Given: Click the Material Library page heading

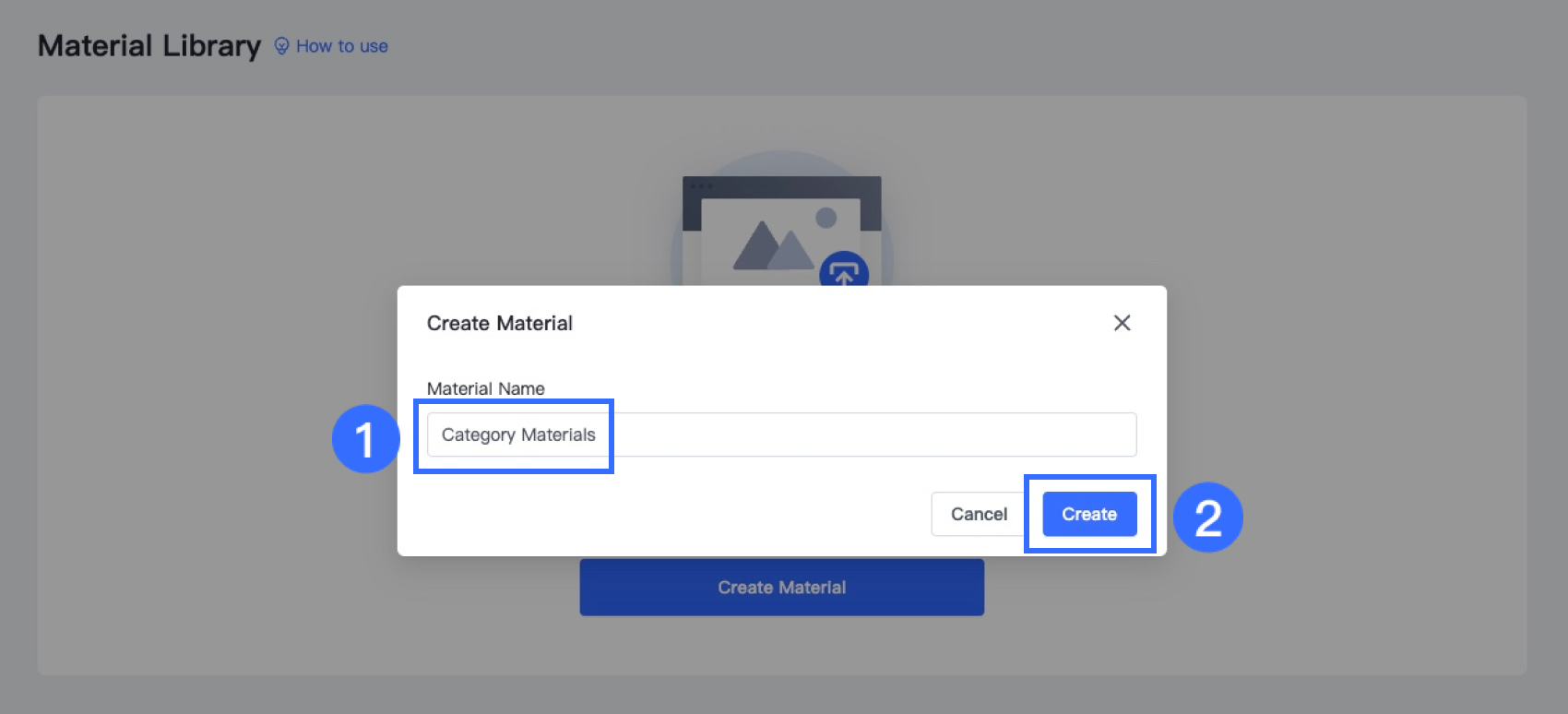Looking at the screenshot, I should tap(149, 46).
